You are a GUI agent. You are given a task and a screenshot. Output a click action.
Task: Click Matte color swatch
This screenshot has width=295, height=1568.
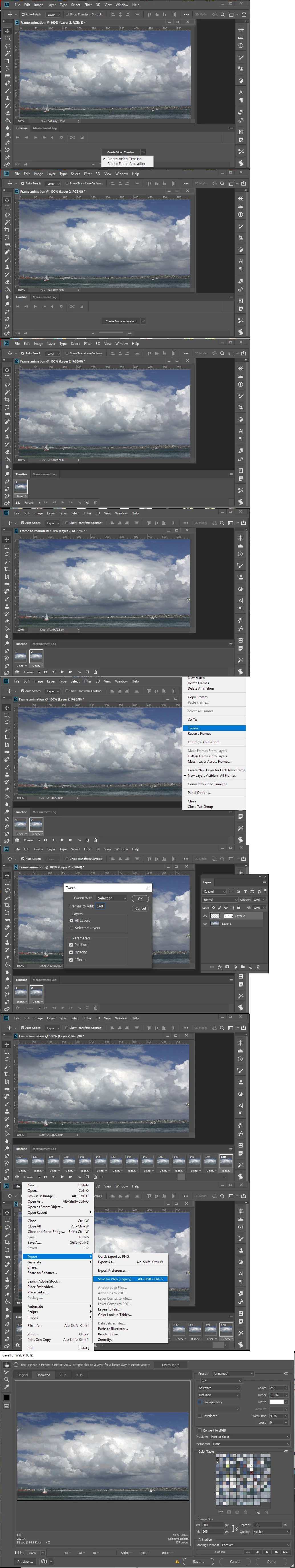coord(276,1402)
